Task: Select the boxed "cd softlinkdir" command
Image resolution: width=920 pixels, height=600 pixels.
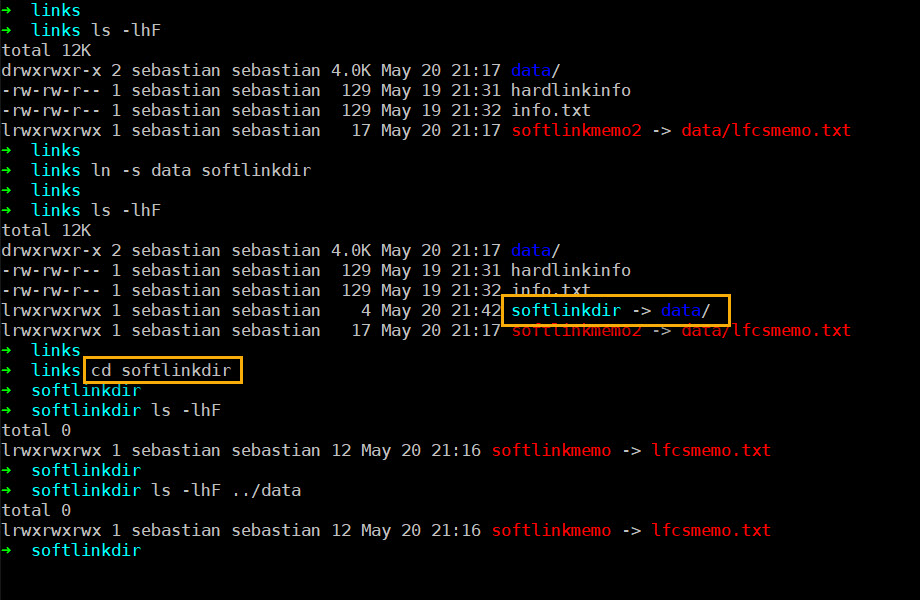Action: tap(163, 369)
